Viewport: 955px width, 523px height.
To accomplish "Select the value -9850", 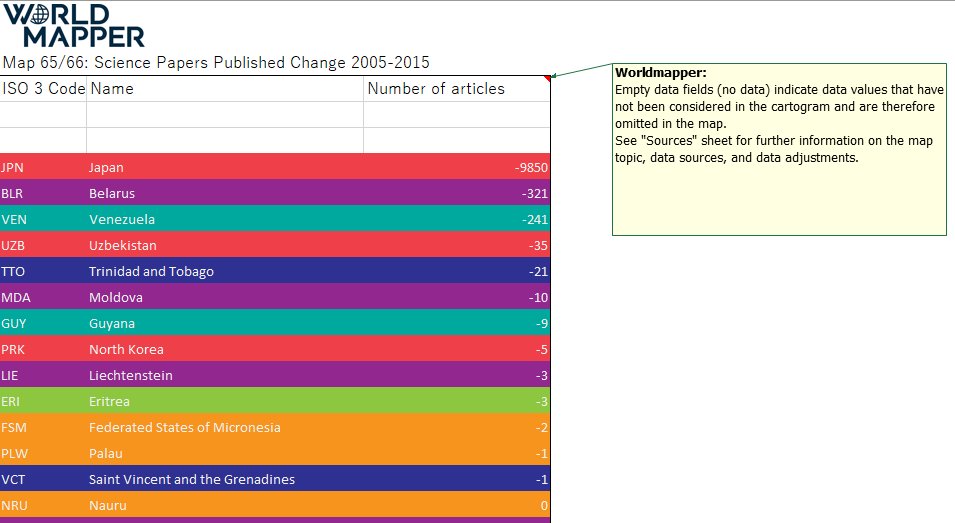I will coord(457,167).
